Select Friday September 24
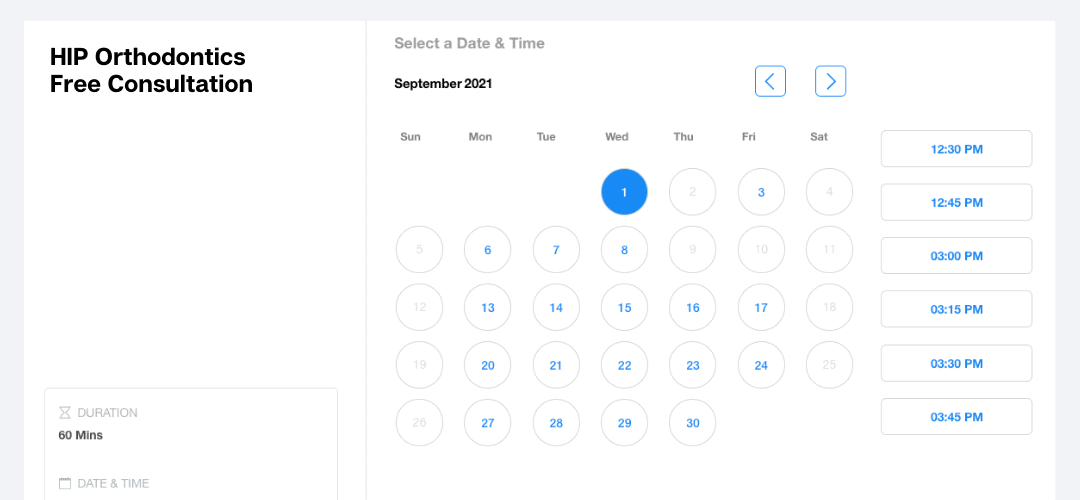Viewport: 1080px width, 500px height. pyautogui.click(x=761, y=366)
